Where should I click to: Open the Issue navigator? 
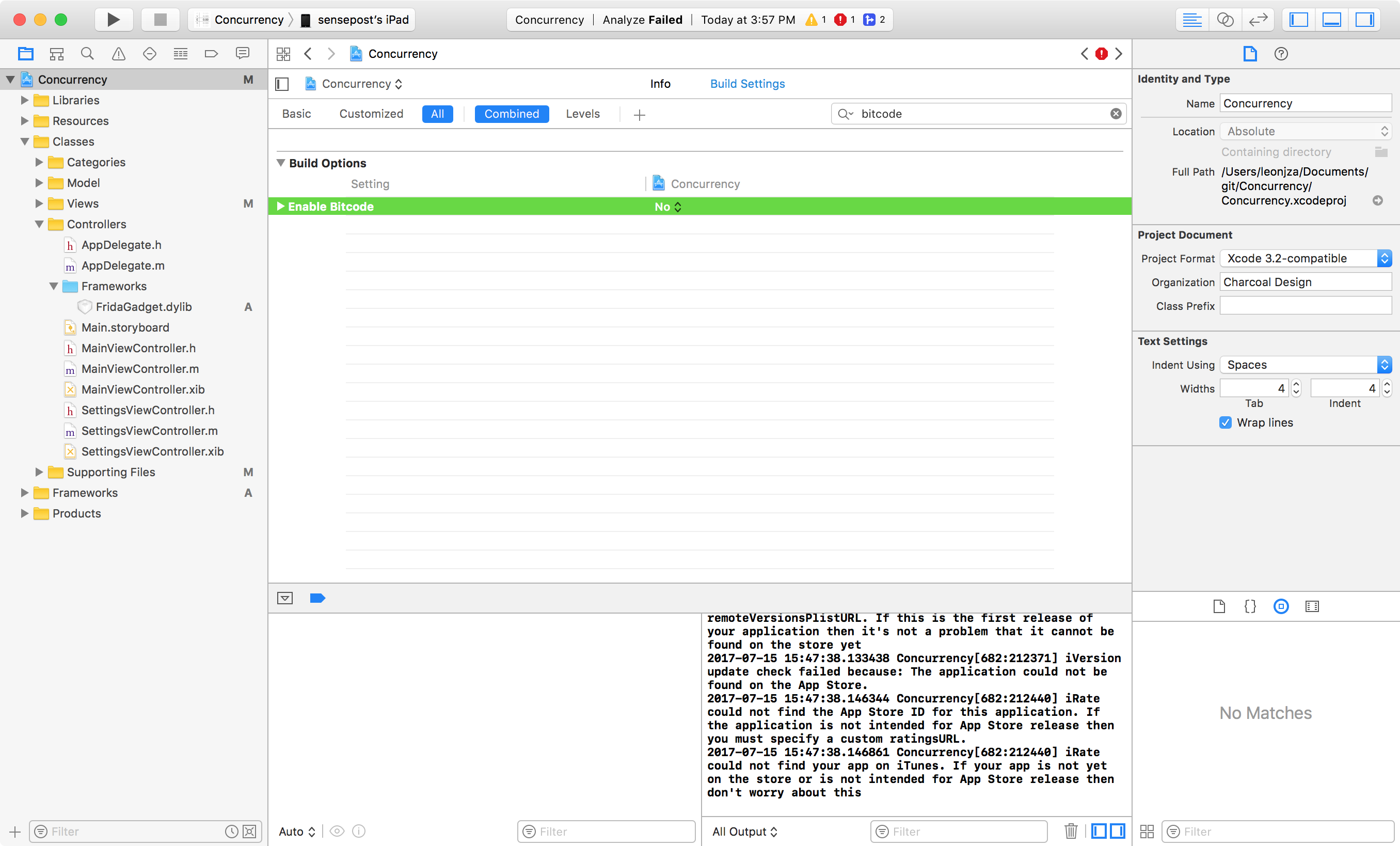pos(118,53)
